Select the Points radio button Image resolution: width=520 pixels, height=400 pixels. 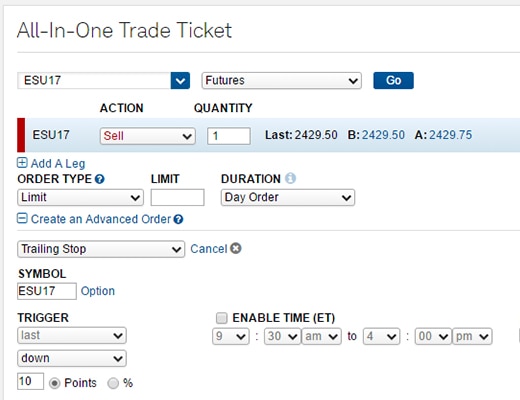pyautogui.click(x=54, y=383)
